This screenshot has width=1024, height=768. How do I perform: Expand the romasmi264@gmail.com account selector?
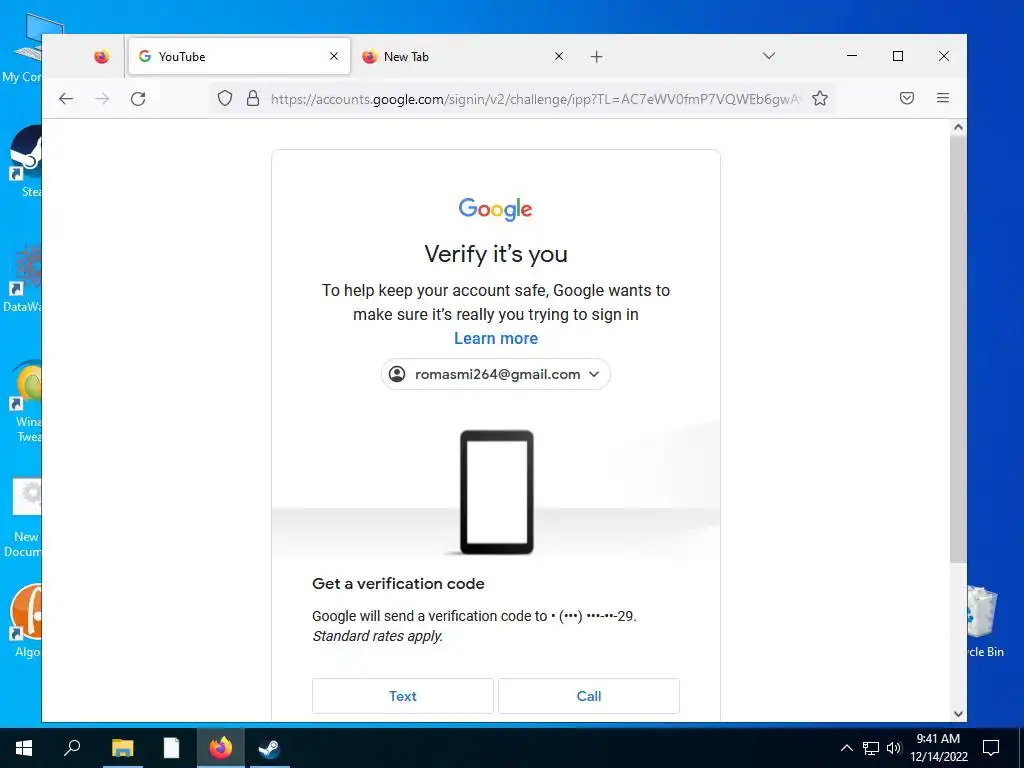pyautogui.click(x=496, y=374)
